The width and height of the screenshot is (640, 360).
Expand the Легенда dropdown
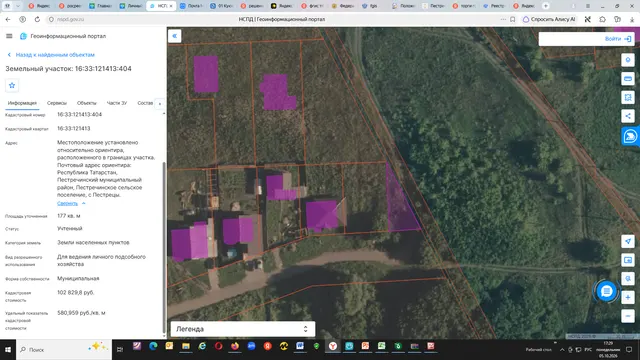point(242,329)
